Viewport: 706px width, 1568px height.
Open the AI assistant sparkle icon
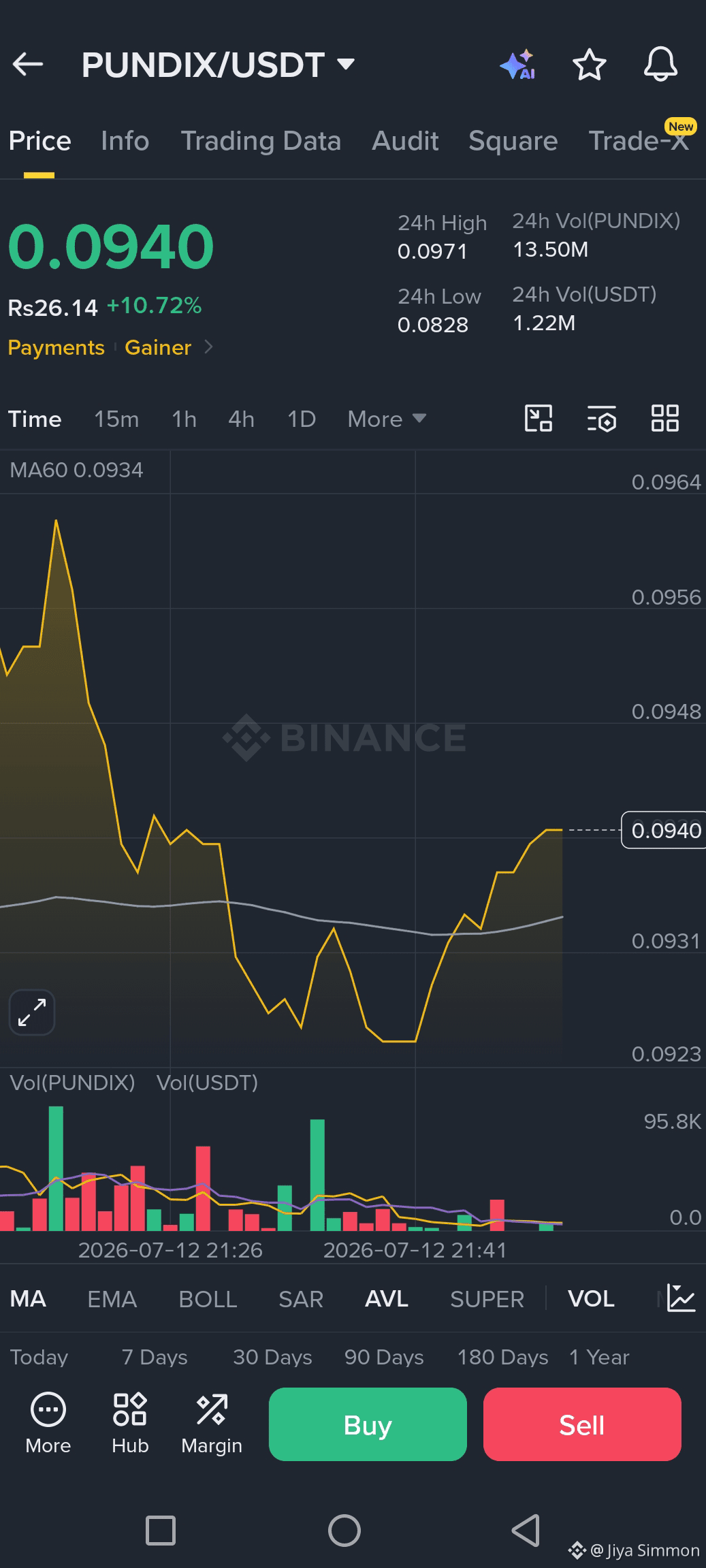pyautogui.click(x=517, y=65)
